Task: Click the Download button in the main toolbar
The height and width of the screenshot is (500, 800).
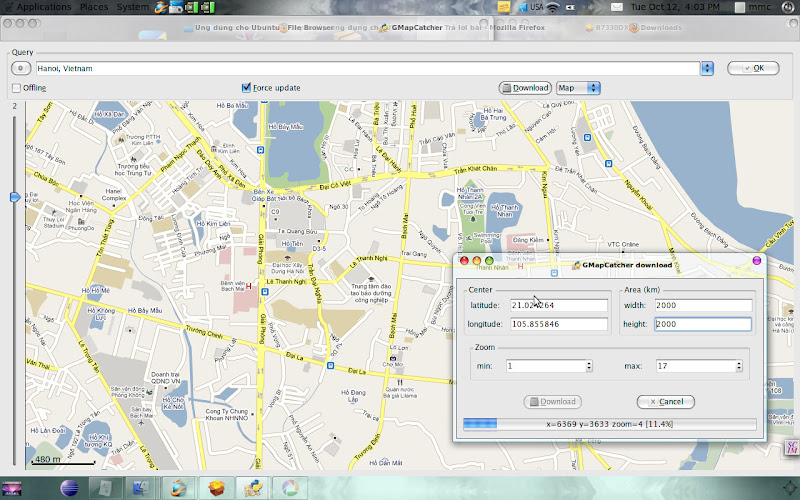Action: point(525,88)
